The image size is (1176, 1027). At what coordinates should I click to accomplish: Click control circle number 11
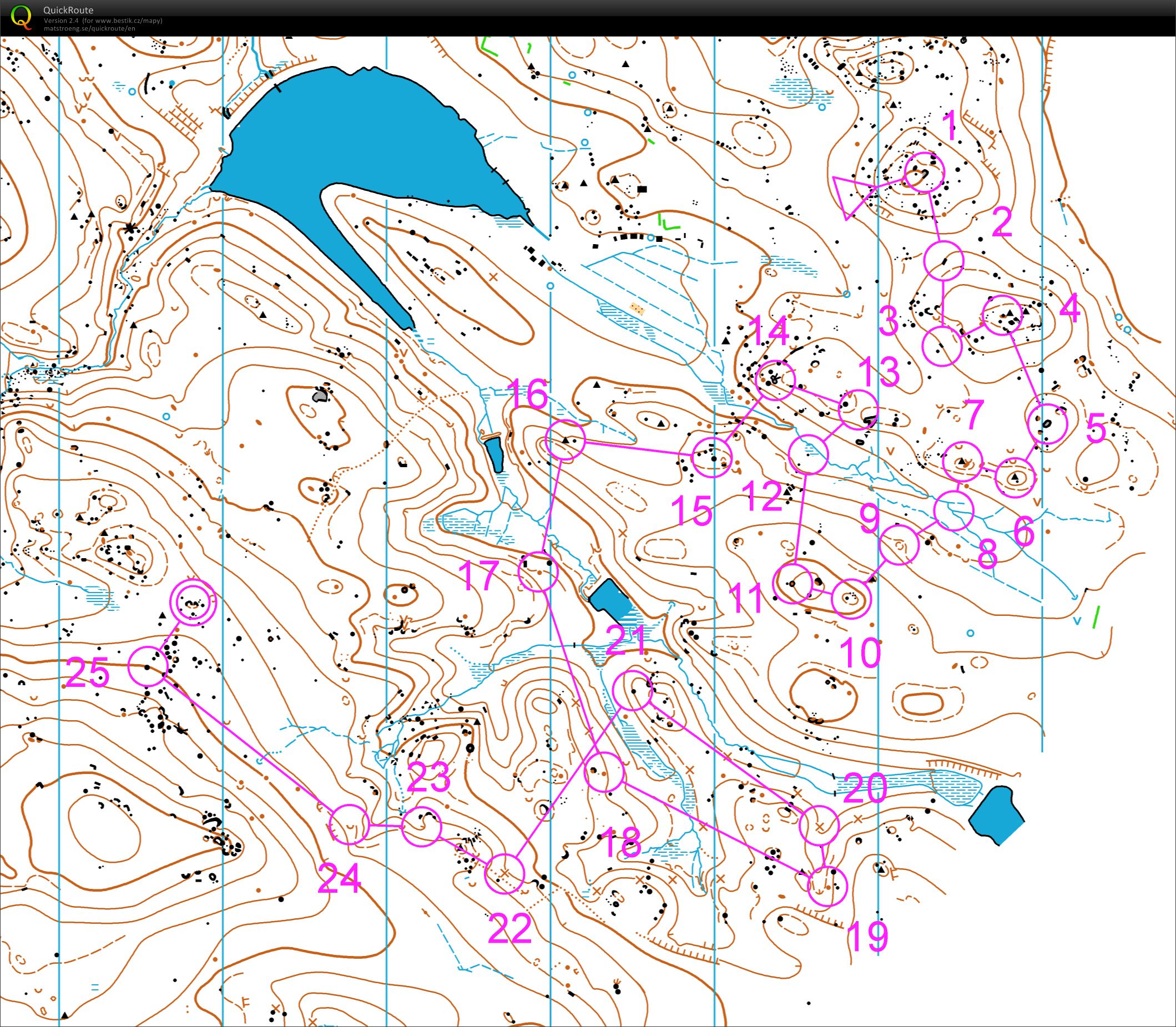793,584
